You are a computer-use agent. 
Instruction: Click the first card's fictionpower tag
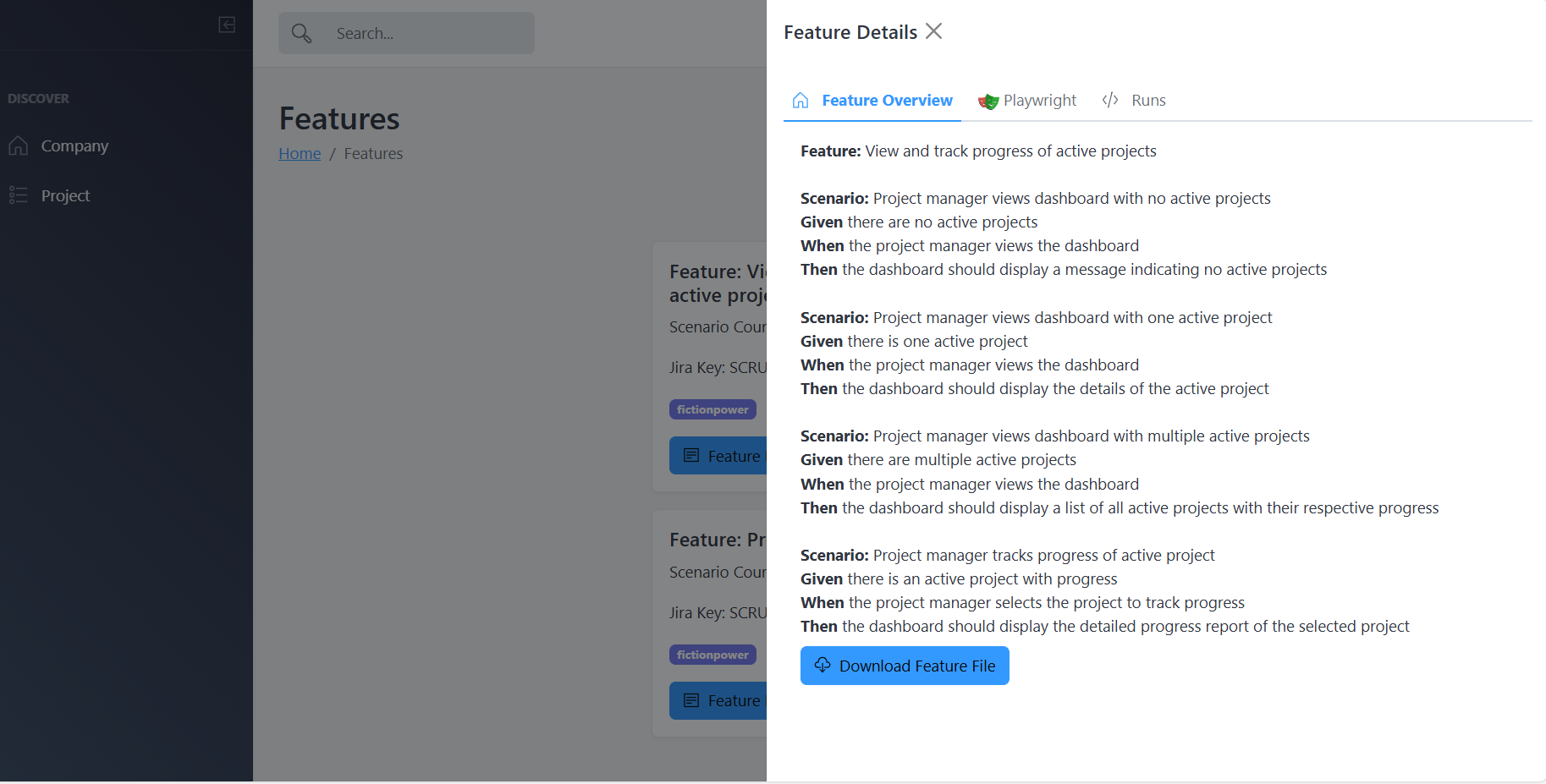tap(712, 409)
